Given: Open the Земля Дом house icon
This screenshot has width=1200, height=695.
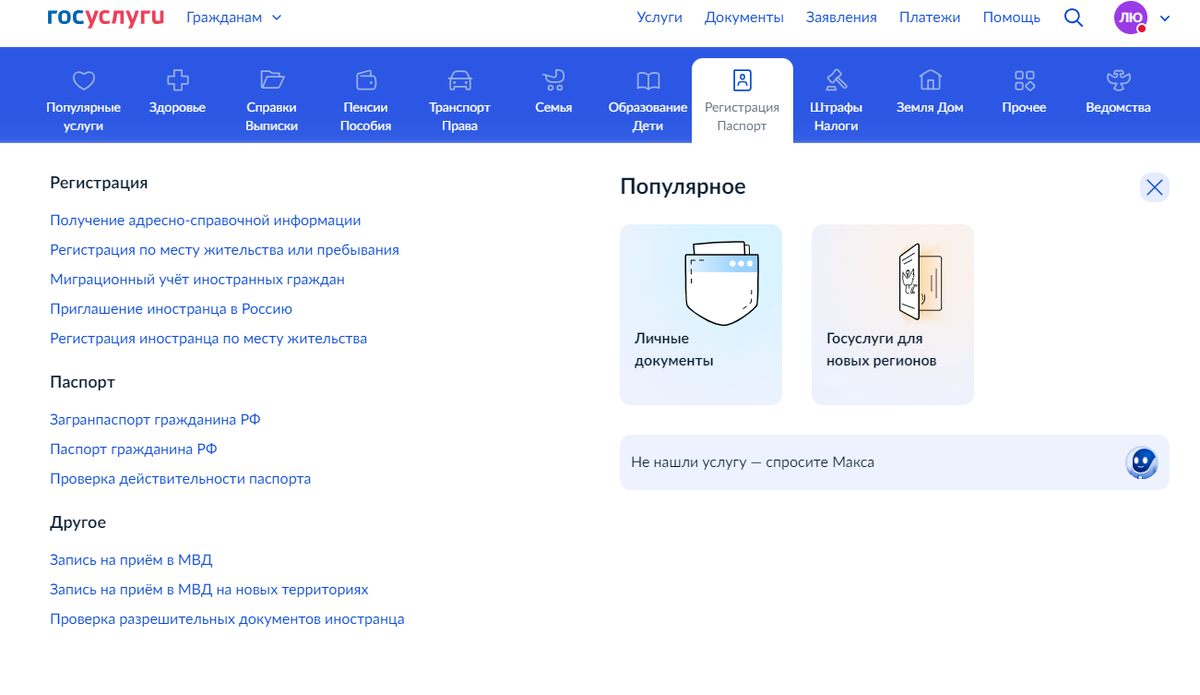Looking at the screenshot, I should (930, 80).
